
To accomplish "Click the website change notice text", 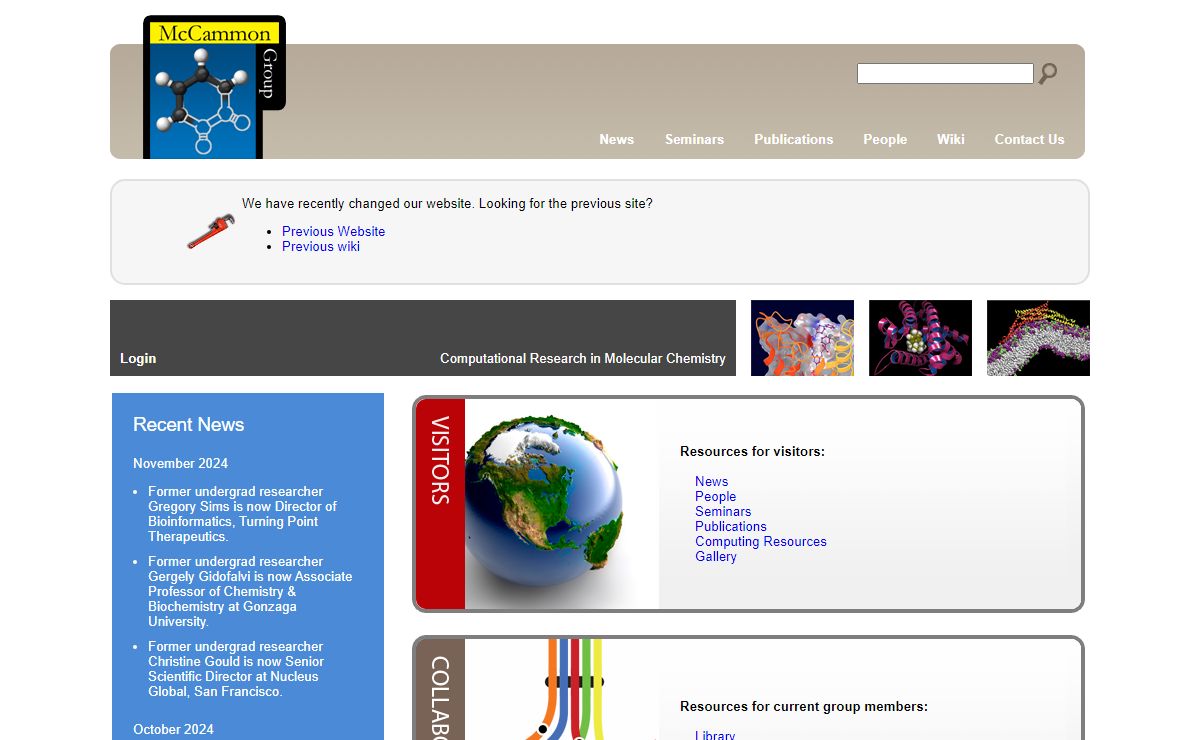I will [447, 203].
